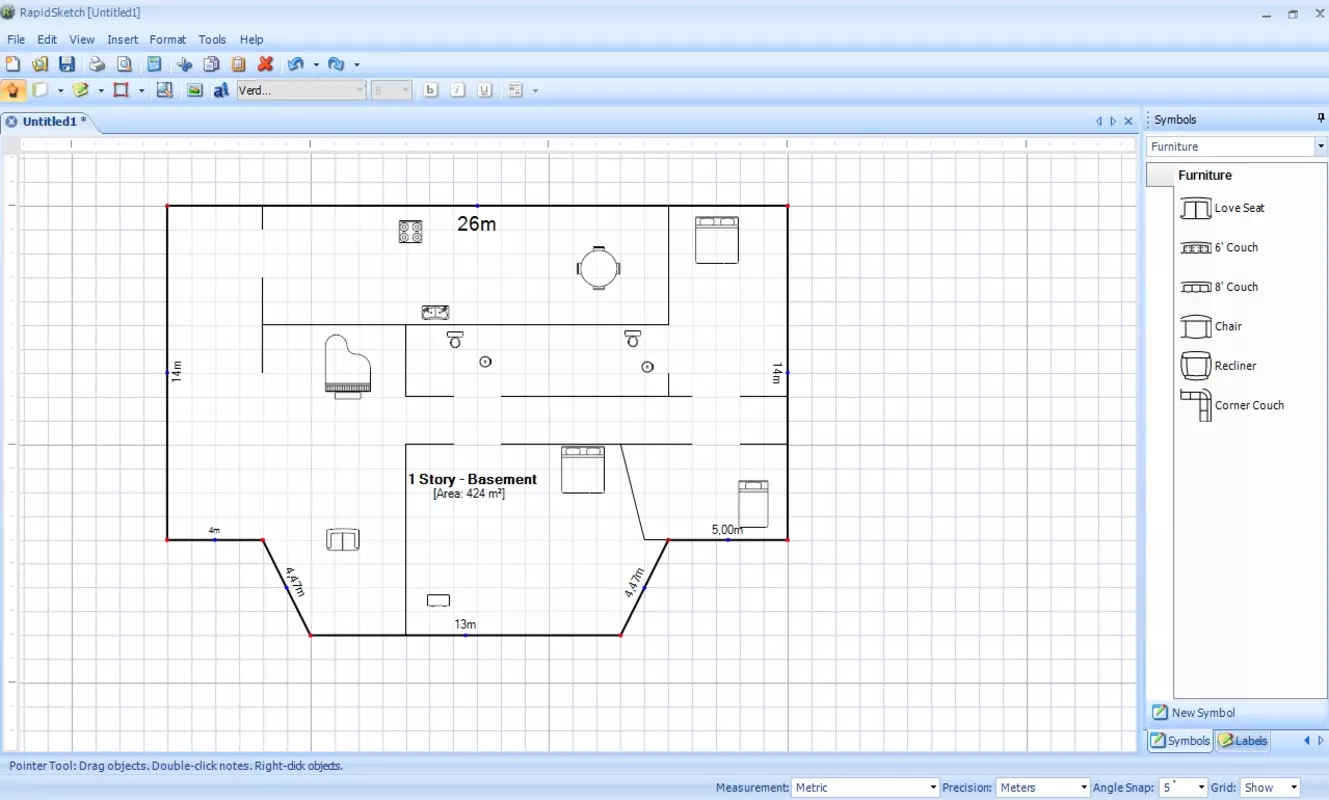
Task: Expand the draw area tool dropdown arrow
Action: pos(141,91)
